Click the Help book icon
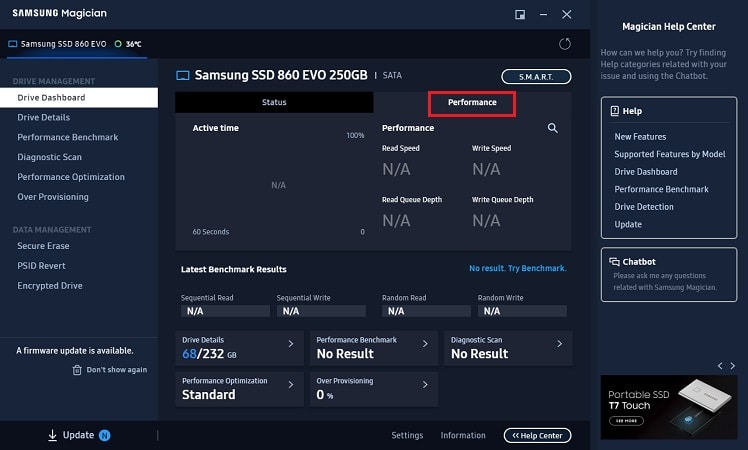748x450 pixels. 614,111
